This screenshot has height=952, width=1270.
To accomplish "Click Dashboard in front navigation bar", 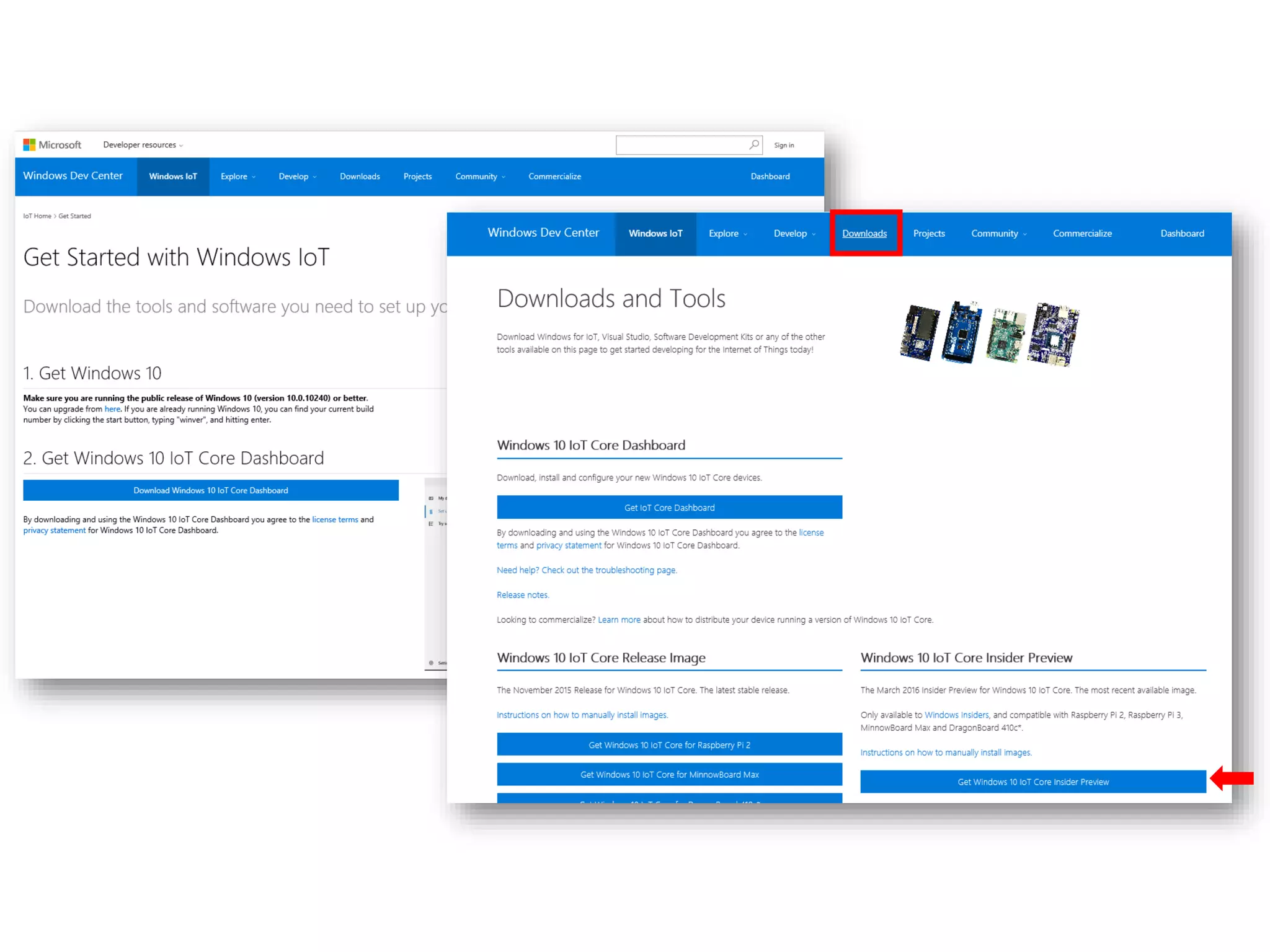I will click(1182, 234).
